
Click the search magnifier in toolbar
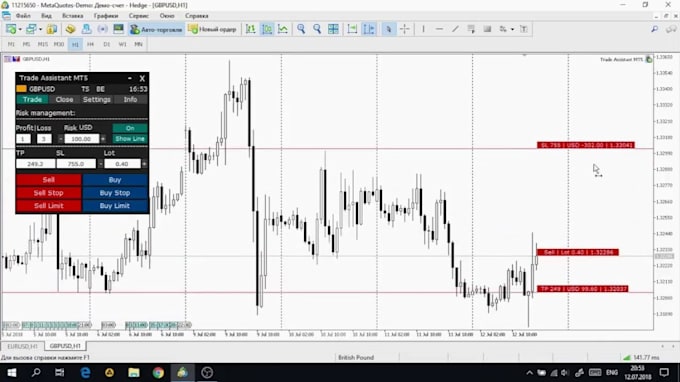point(654,29)
